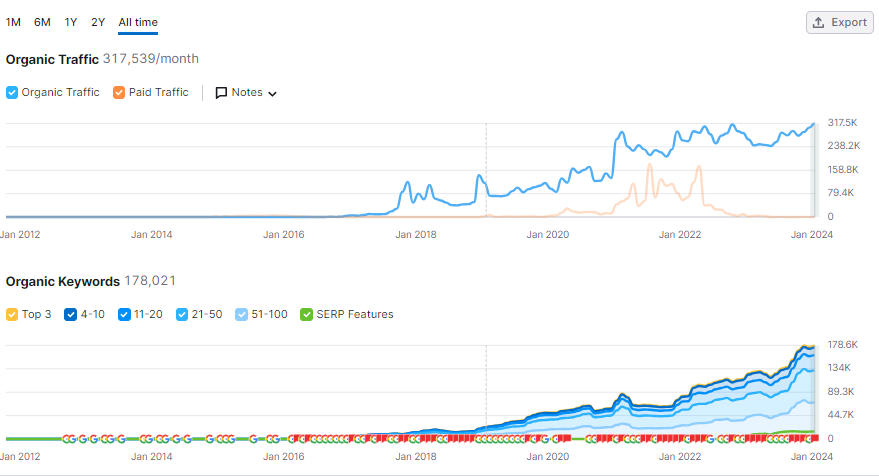The image size is (879, 476).
Task: Click the Notes speech bubble icon
Action: (x=221, y=93)
